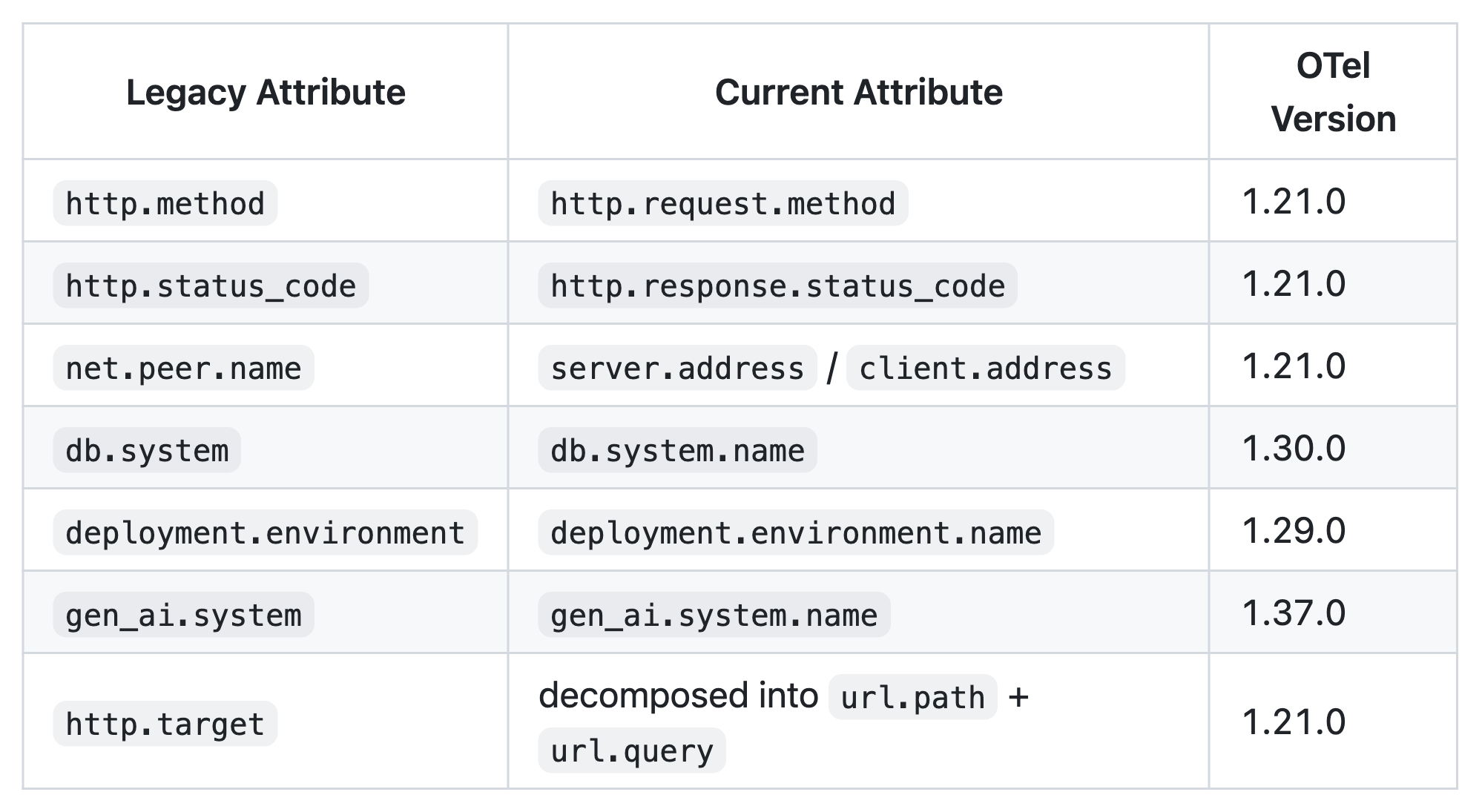
Task: Click the Current Attribute column header
Action: (858, 93)
